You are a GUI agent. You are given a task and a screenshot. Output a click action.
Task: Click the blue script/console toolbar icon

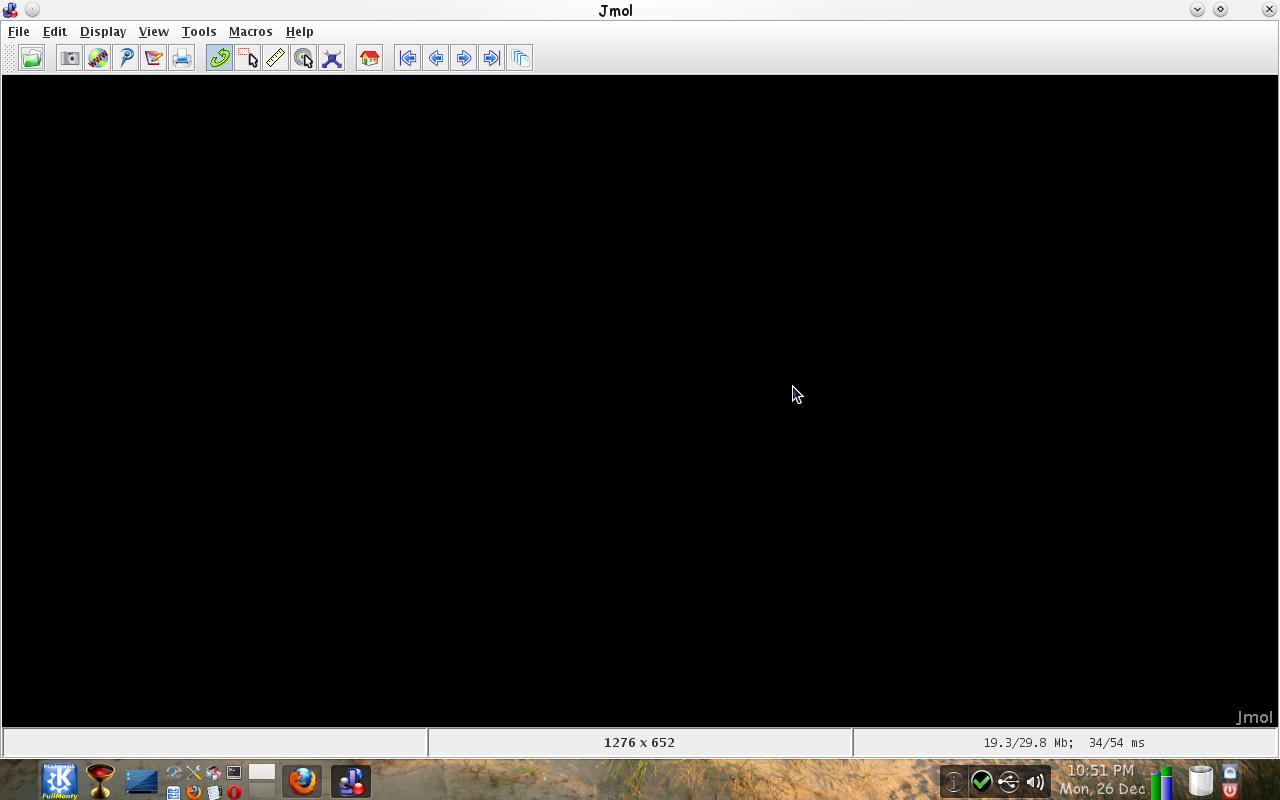125,58
